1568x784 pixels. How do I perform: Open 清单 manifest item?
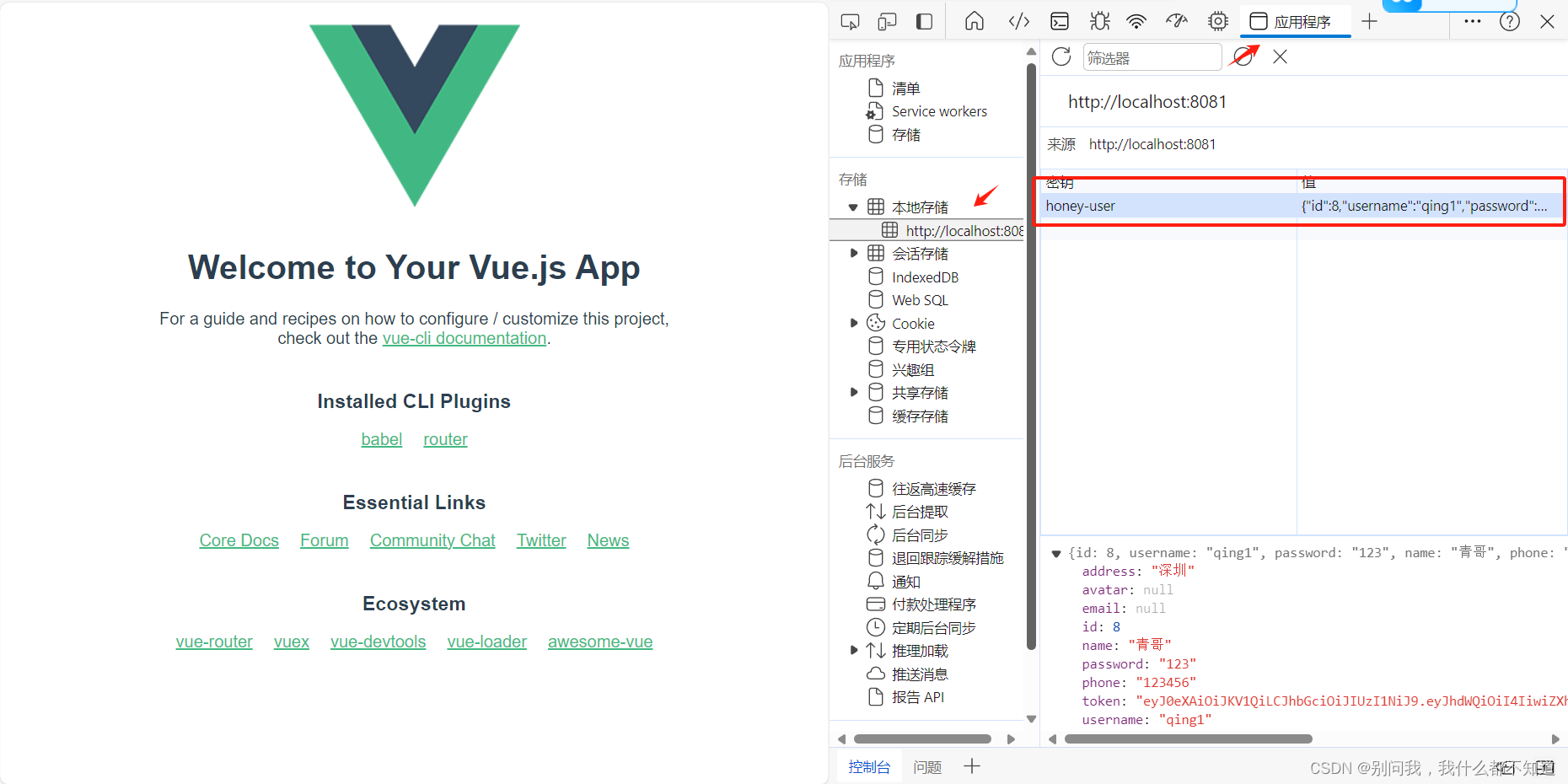(905, 88)
